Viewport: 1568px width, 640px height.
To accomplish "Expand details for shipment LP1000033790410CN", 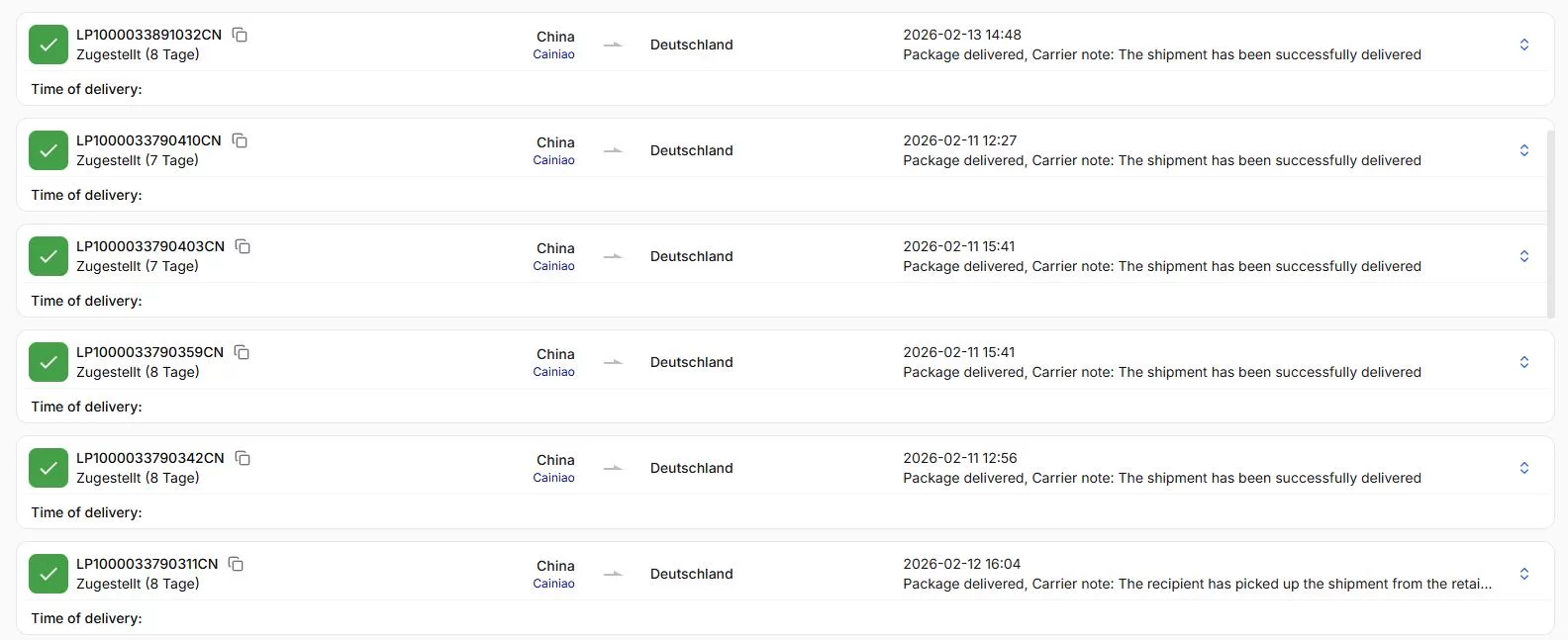I will point(1524,150).
